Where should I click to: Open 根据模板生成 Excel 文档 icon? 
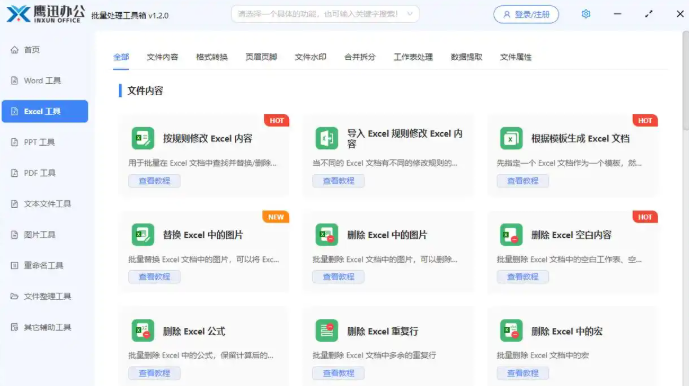(511, 138)
